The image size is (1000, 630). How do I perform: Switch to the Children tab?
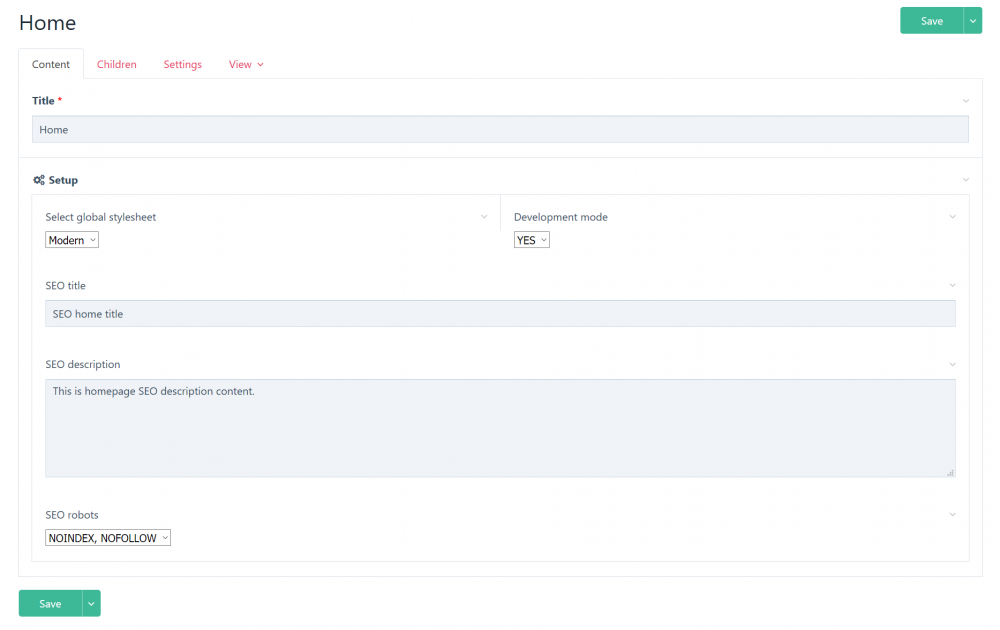[x=117, y=64]
